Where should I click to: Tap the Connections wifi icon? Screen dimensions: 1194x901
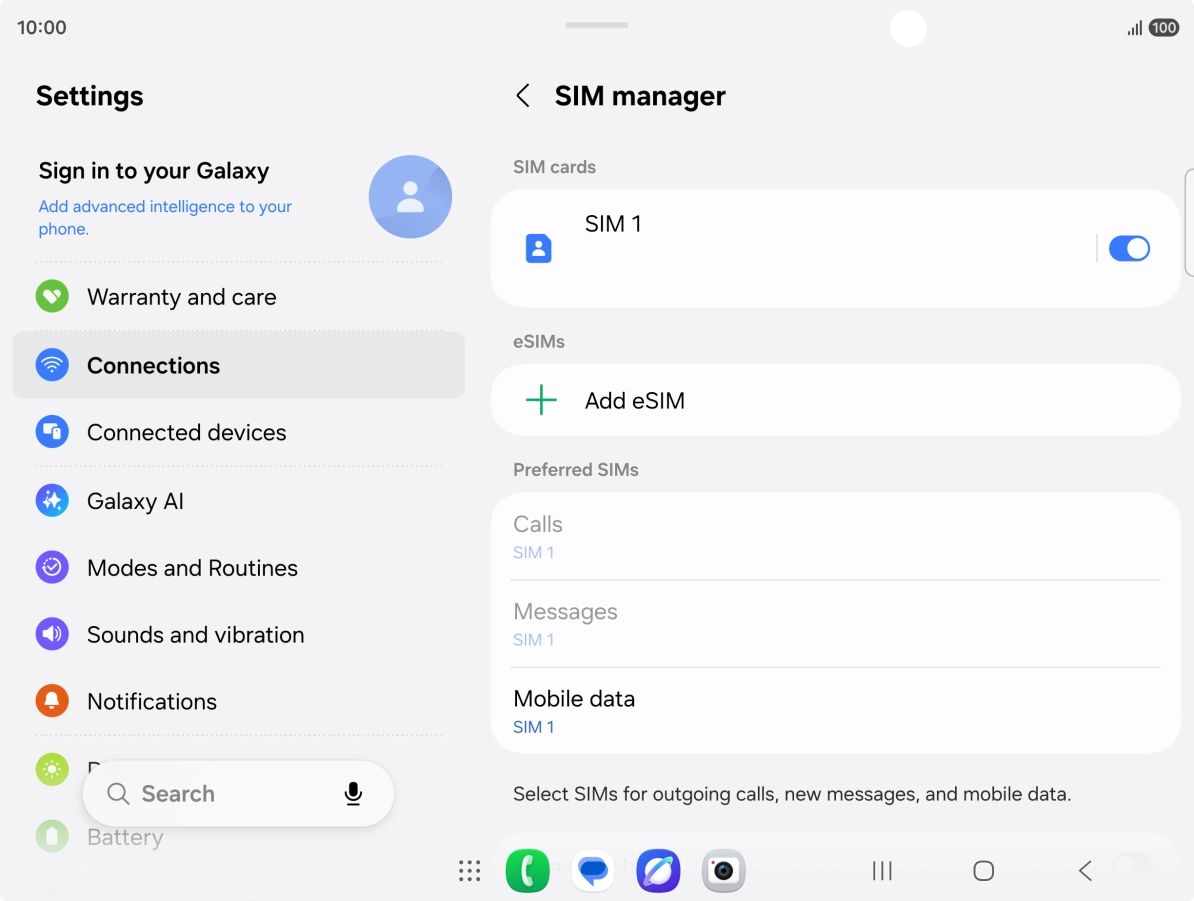(x=52, y=365)
